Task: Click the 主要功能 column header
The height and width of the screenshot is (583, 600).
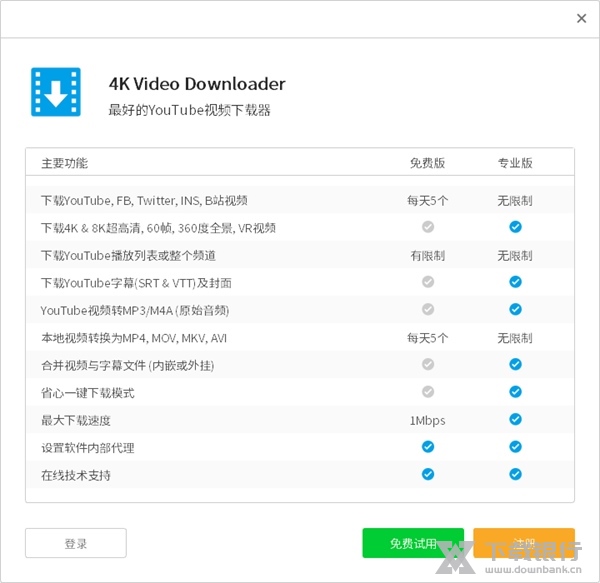Action: tap(65, 163)
